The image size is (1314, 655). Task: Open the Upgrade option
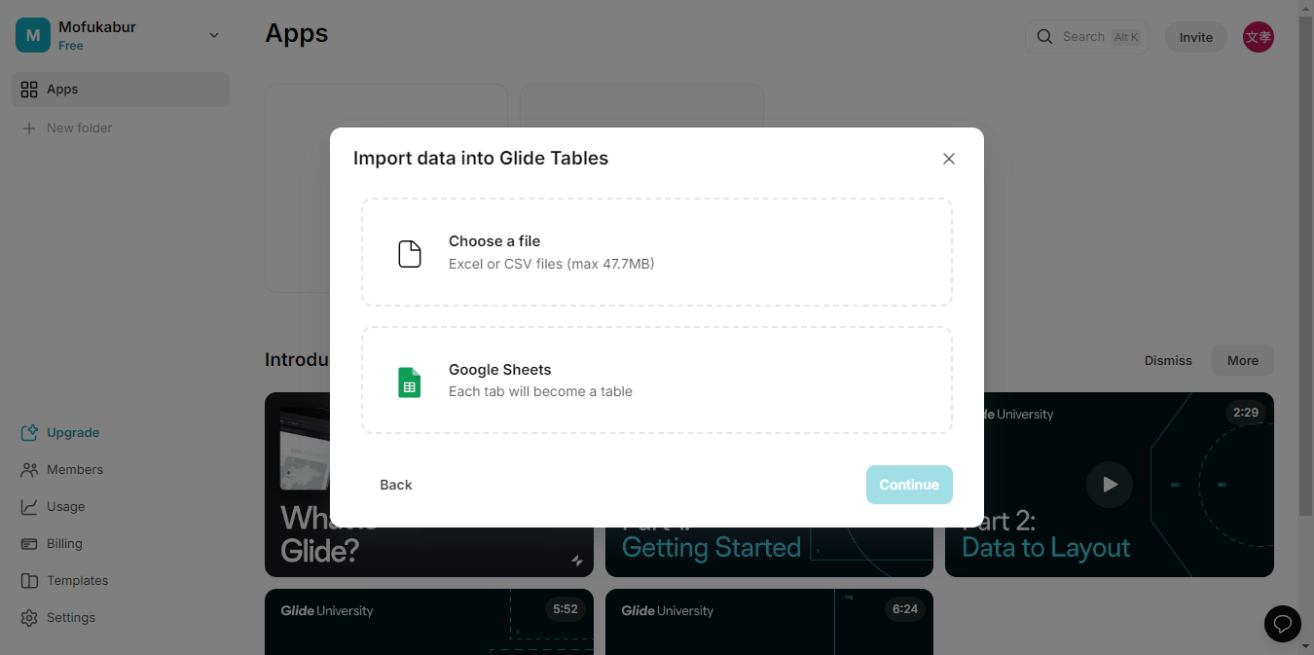[73, 433]
